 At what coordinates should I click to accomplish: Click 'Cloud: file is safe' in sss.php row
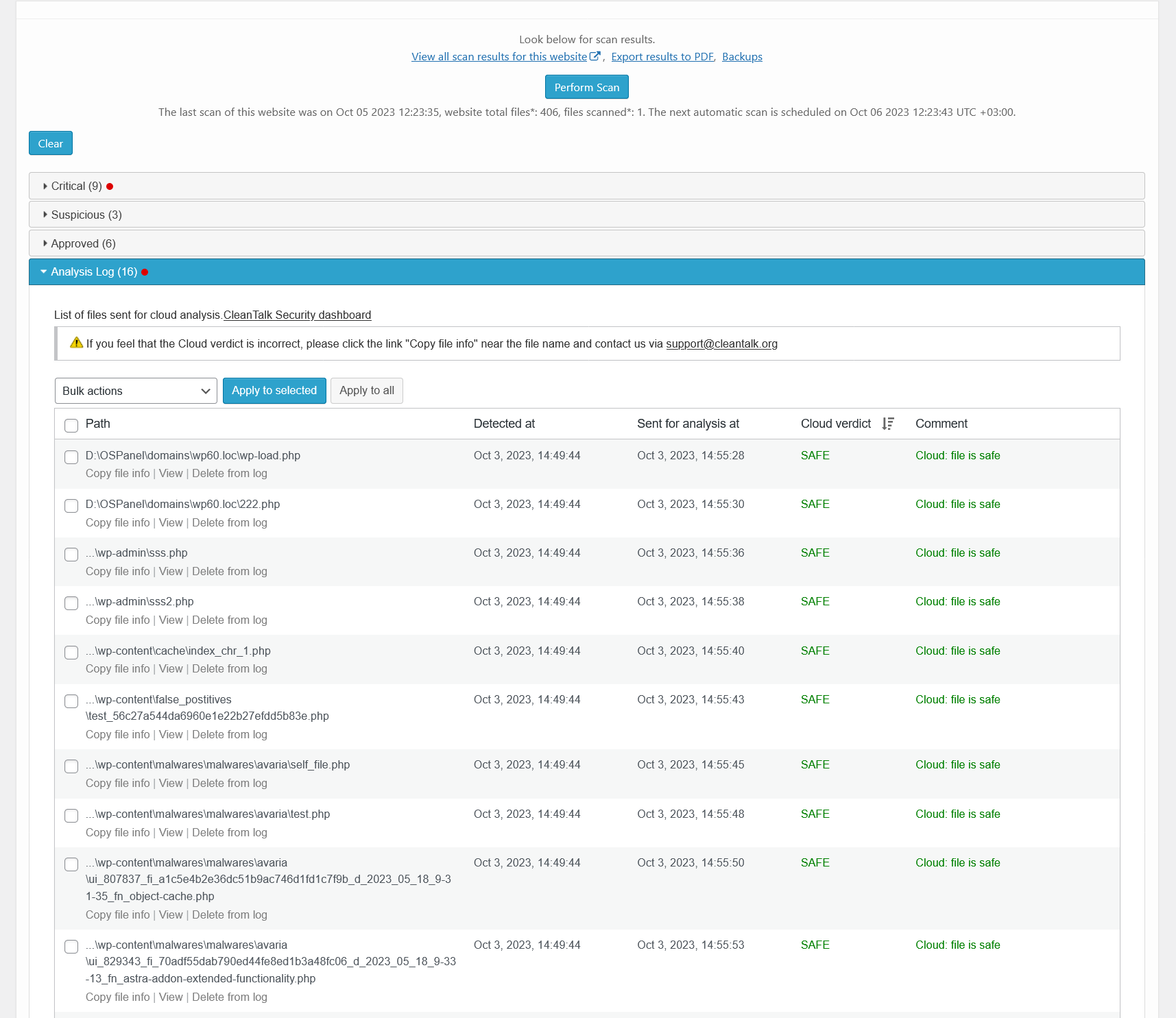click(x=958, y=553)
